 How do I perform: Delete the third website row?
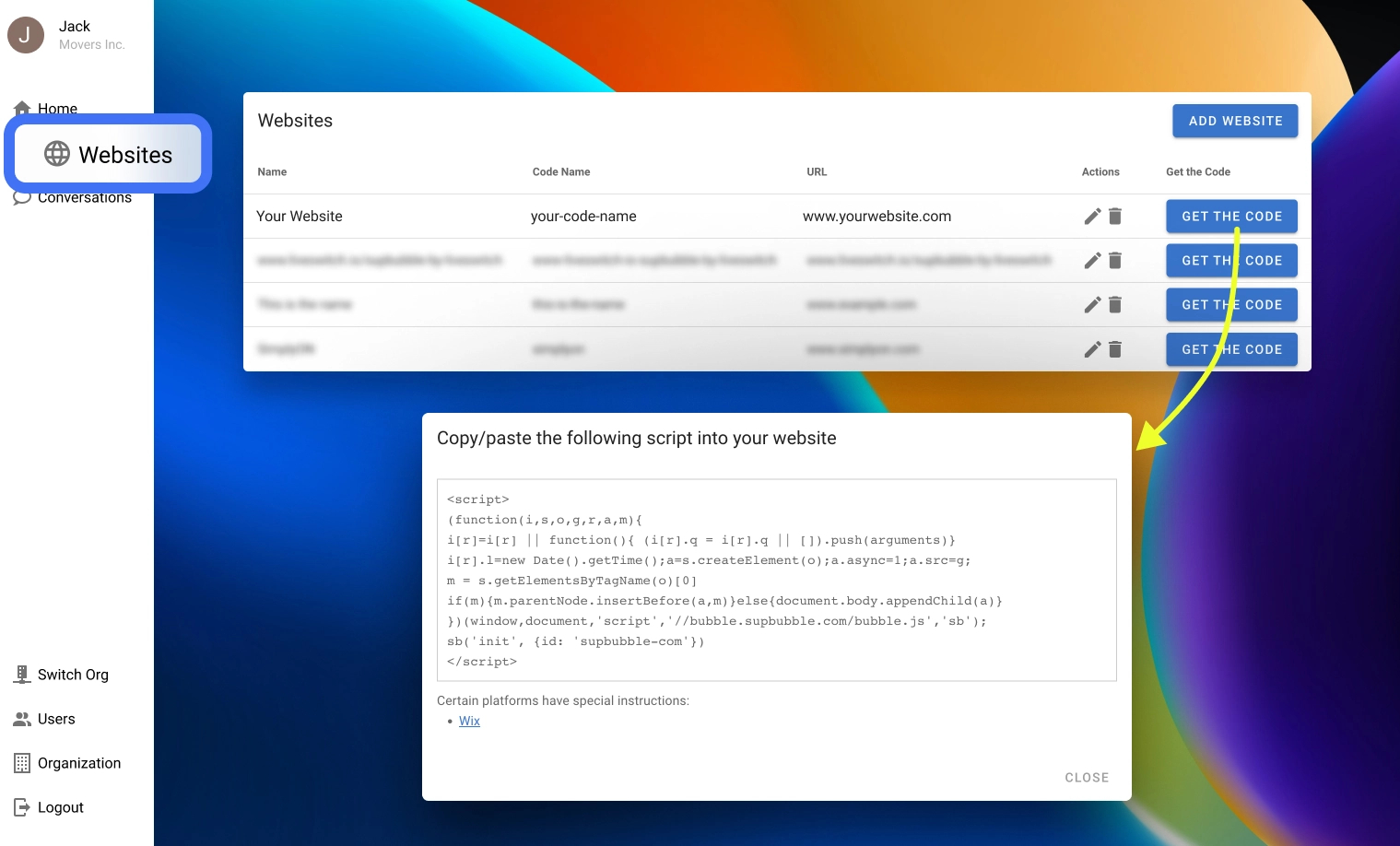tap(1115, 305)
